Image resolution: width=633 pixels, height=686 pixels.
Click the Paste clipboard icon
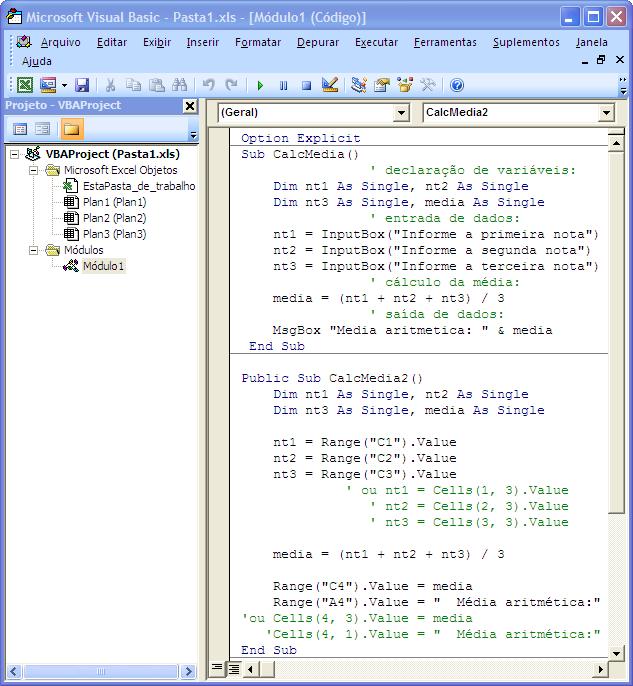pyautogui.click(x=157, y=85)
